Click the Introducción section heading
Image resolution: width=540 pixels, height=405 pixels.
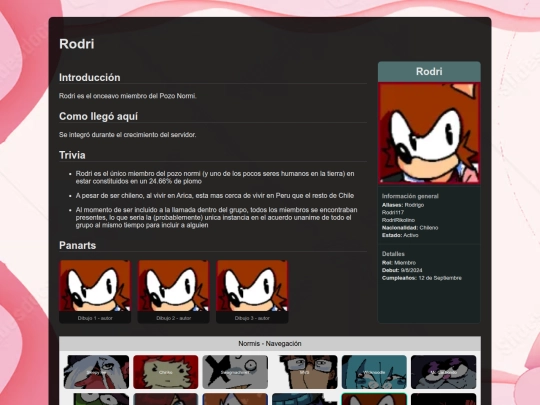pyautogui.click(x=90, y=77)
